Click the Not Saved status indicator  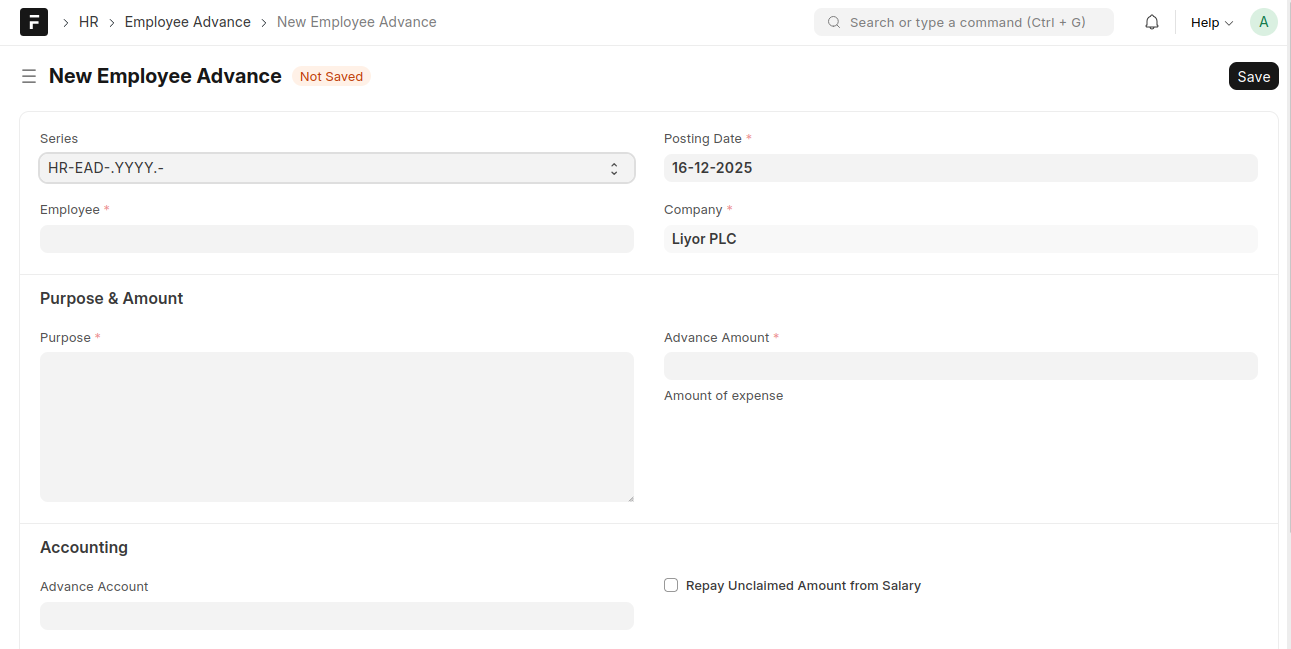point(331,76)
